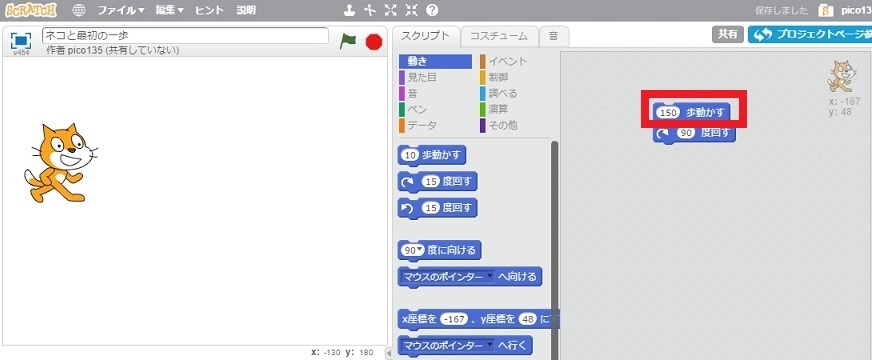Click the pico13 account avatar icon
This screenshot has height=360, width=872.
(x=825, y=10)
